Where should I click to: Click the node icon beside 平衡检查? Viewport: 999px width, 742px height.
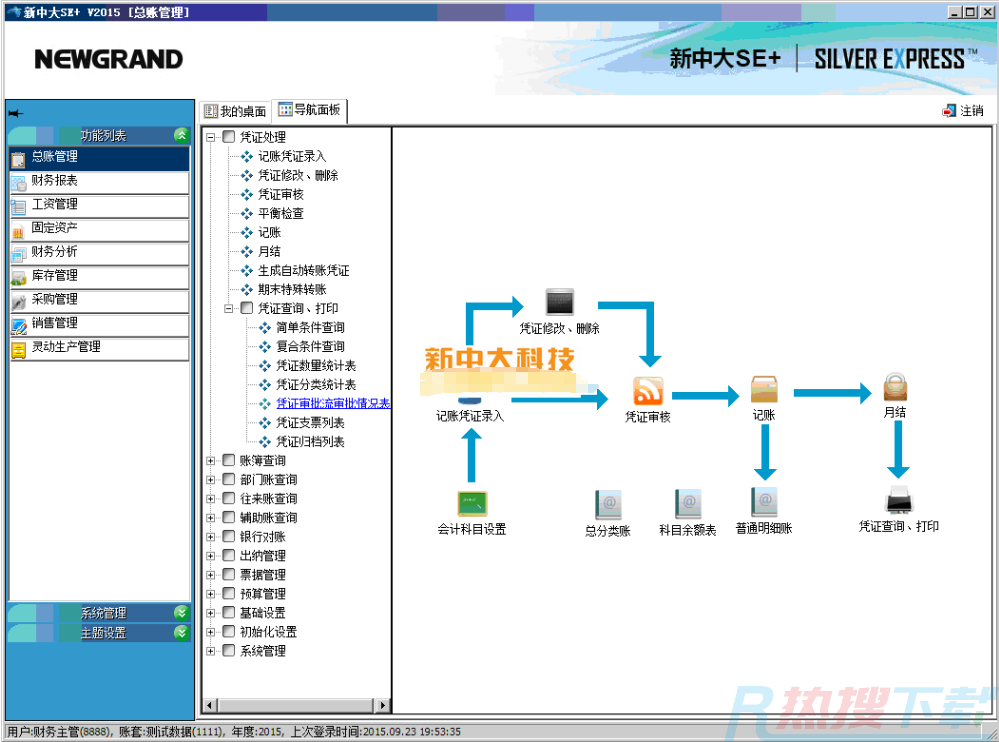coord(247,214)
